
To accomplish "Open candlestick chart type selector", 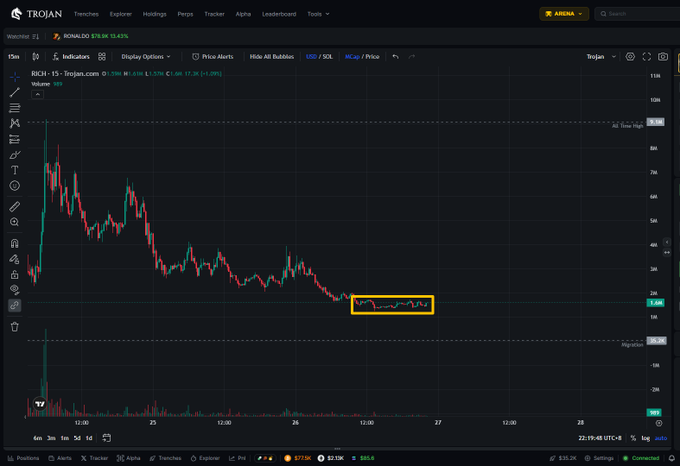I will 36,57.
